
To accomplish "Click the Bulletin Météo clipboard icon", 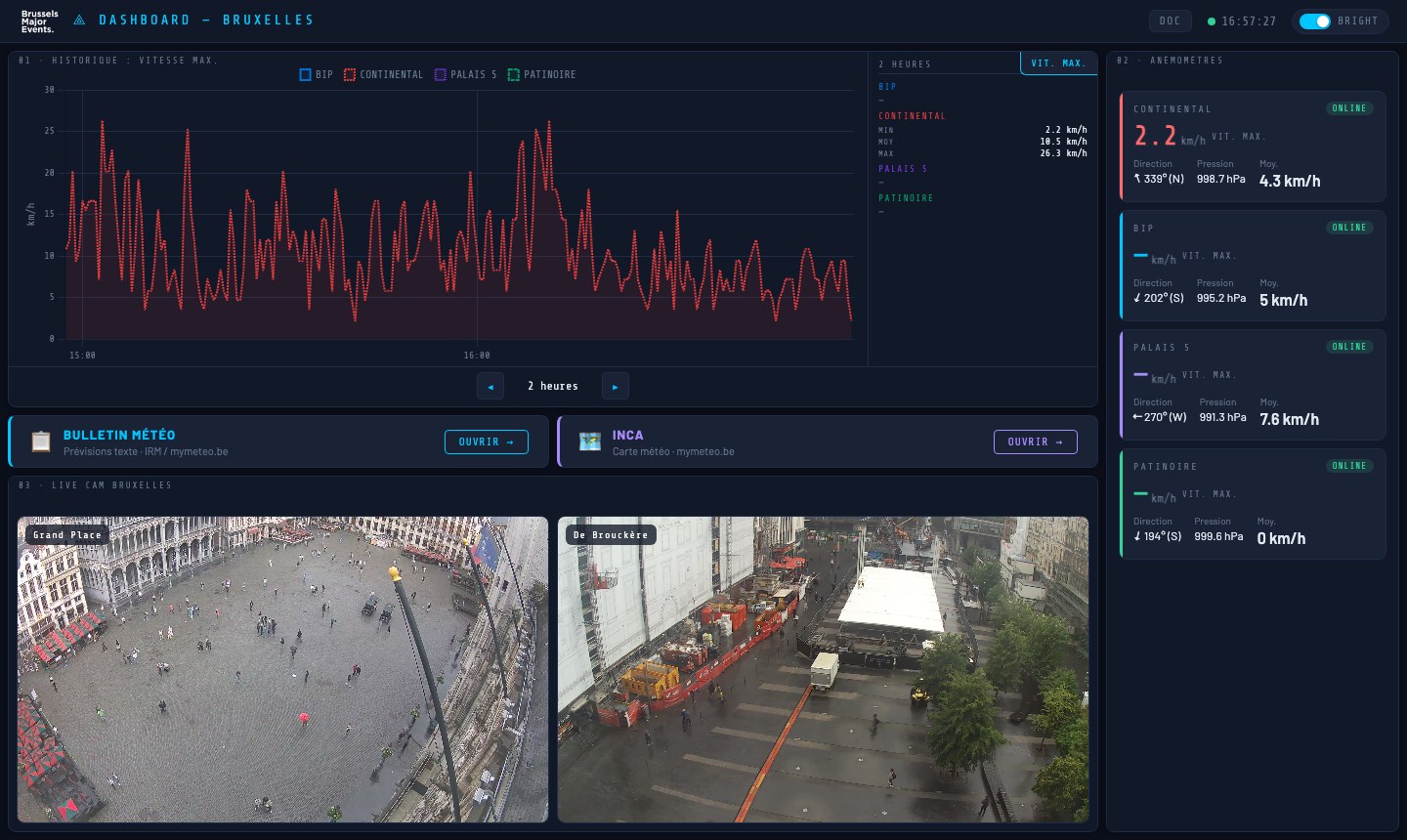I will (41, 441).
